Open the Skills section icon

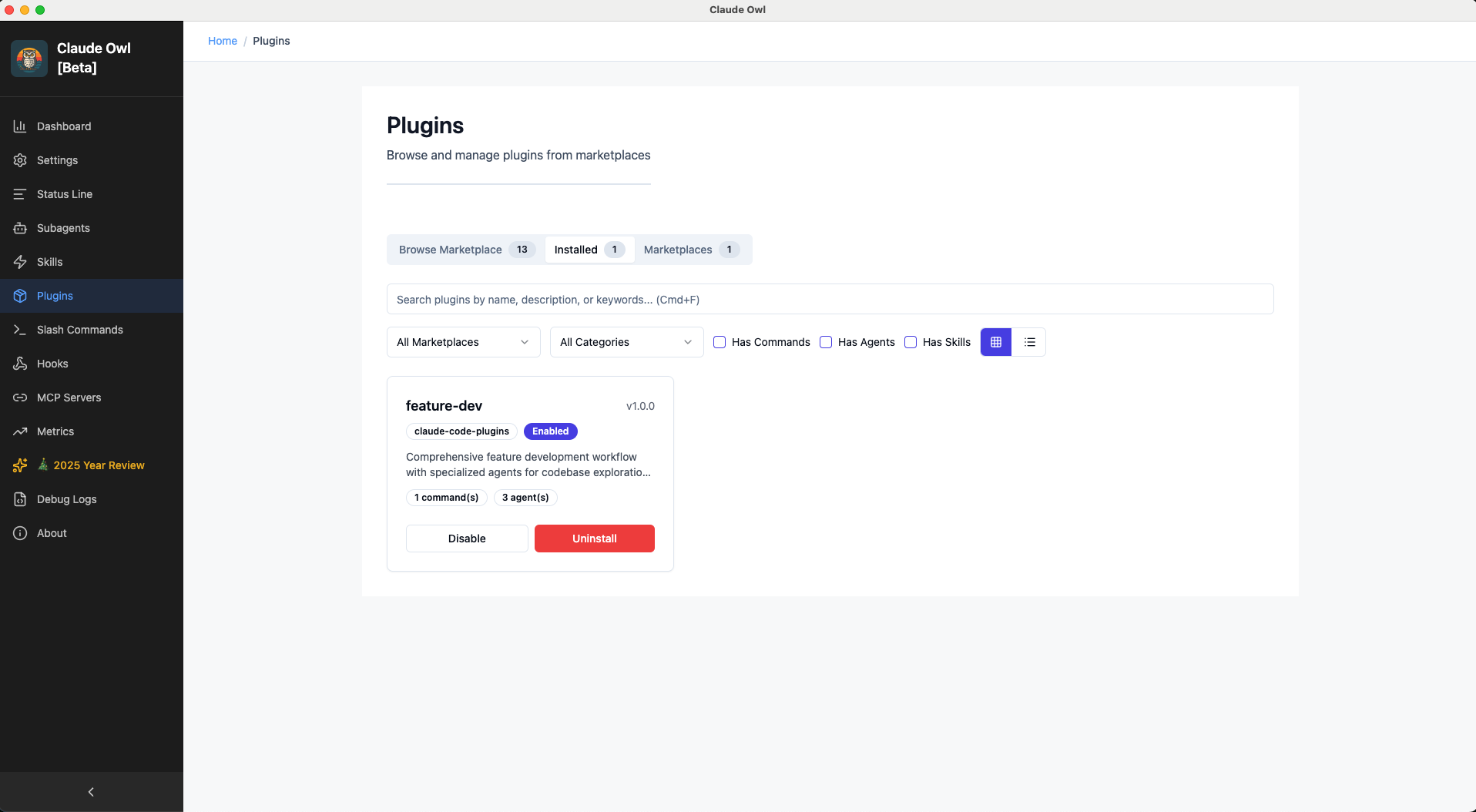click(x=19, y=262)
